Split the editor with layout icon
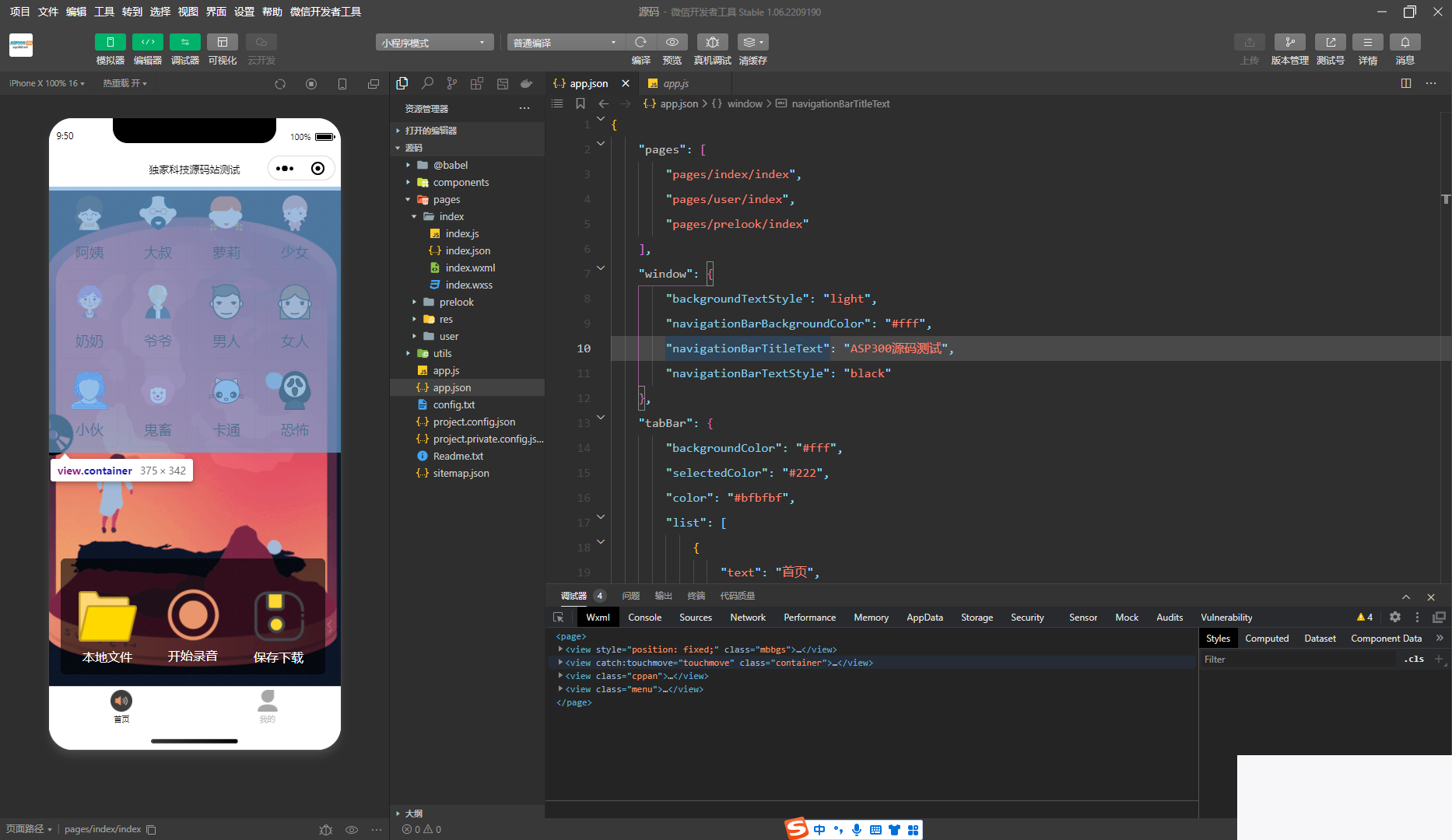Viewport: 1452px width, 840px height. pos(1405,83)
